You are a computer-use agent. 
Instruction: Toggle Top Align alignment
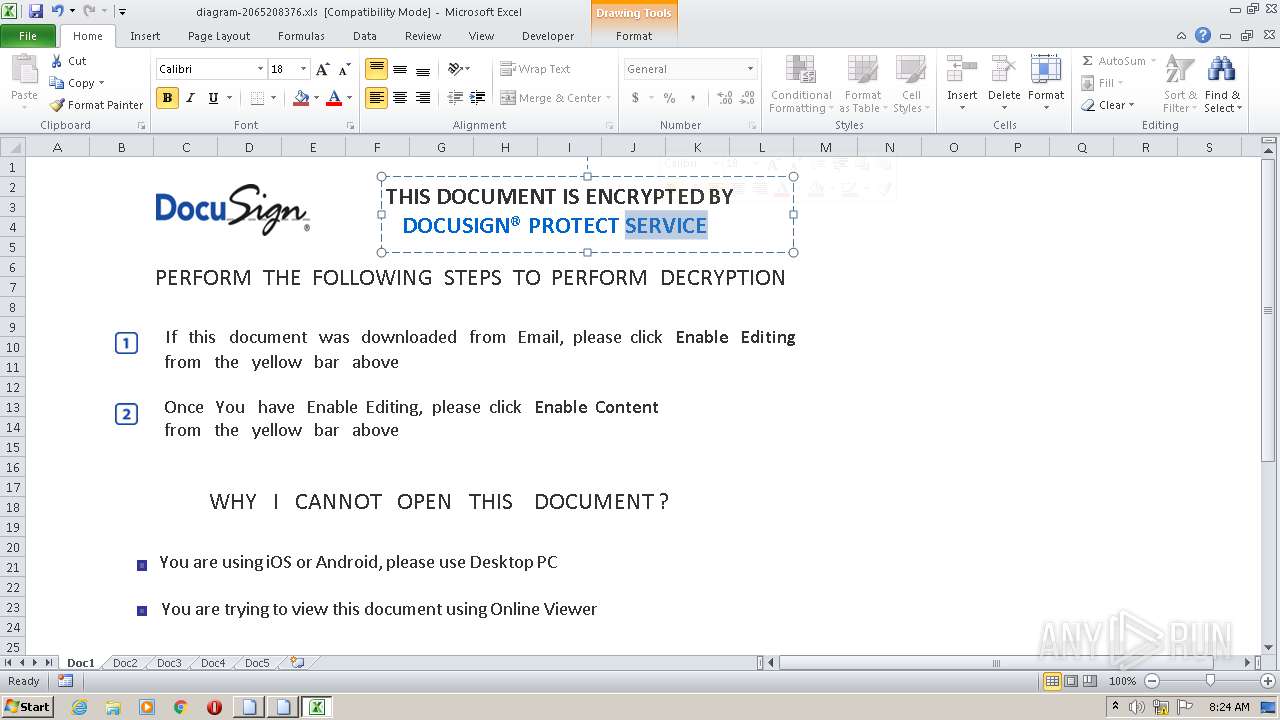pos(376,69)
